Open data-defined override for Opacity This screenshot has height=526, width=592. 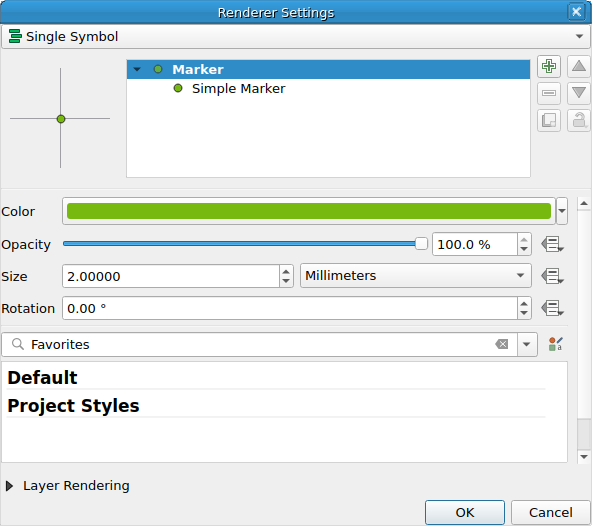[x=552, y=244]
